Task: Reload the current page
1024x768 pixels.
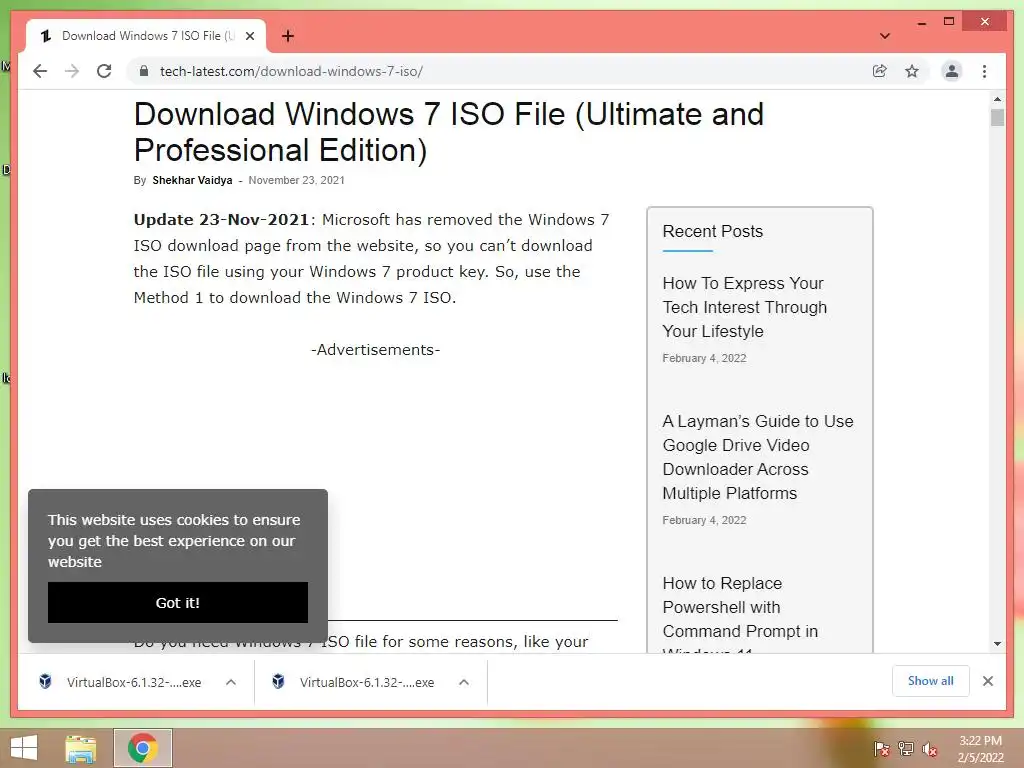Action: [104, 71]
